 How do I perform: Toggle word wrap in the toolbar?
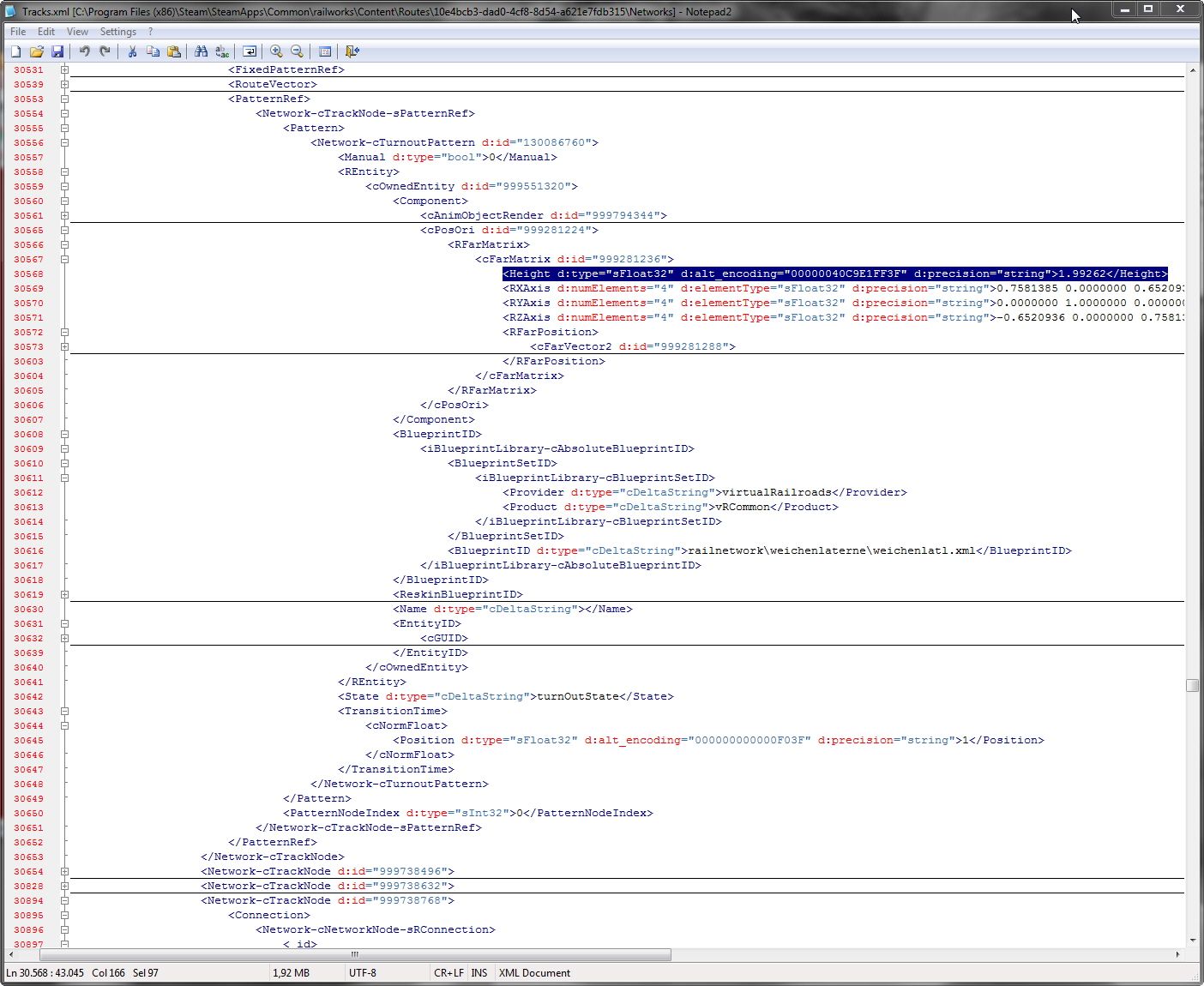click(x=250, y=51)
